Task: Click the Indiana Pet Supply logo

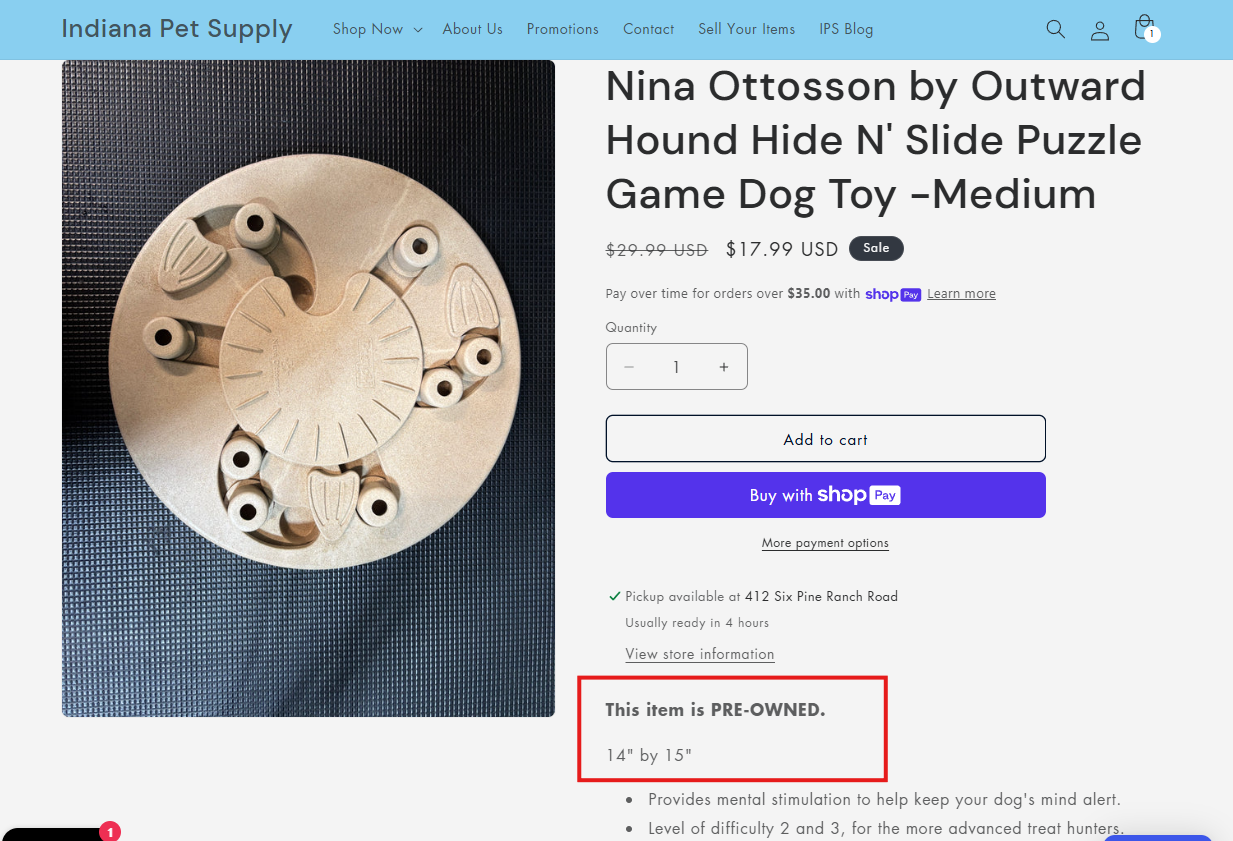Action: click(177, 29)
